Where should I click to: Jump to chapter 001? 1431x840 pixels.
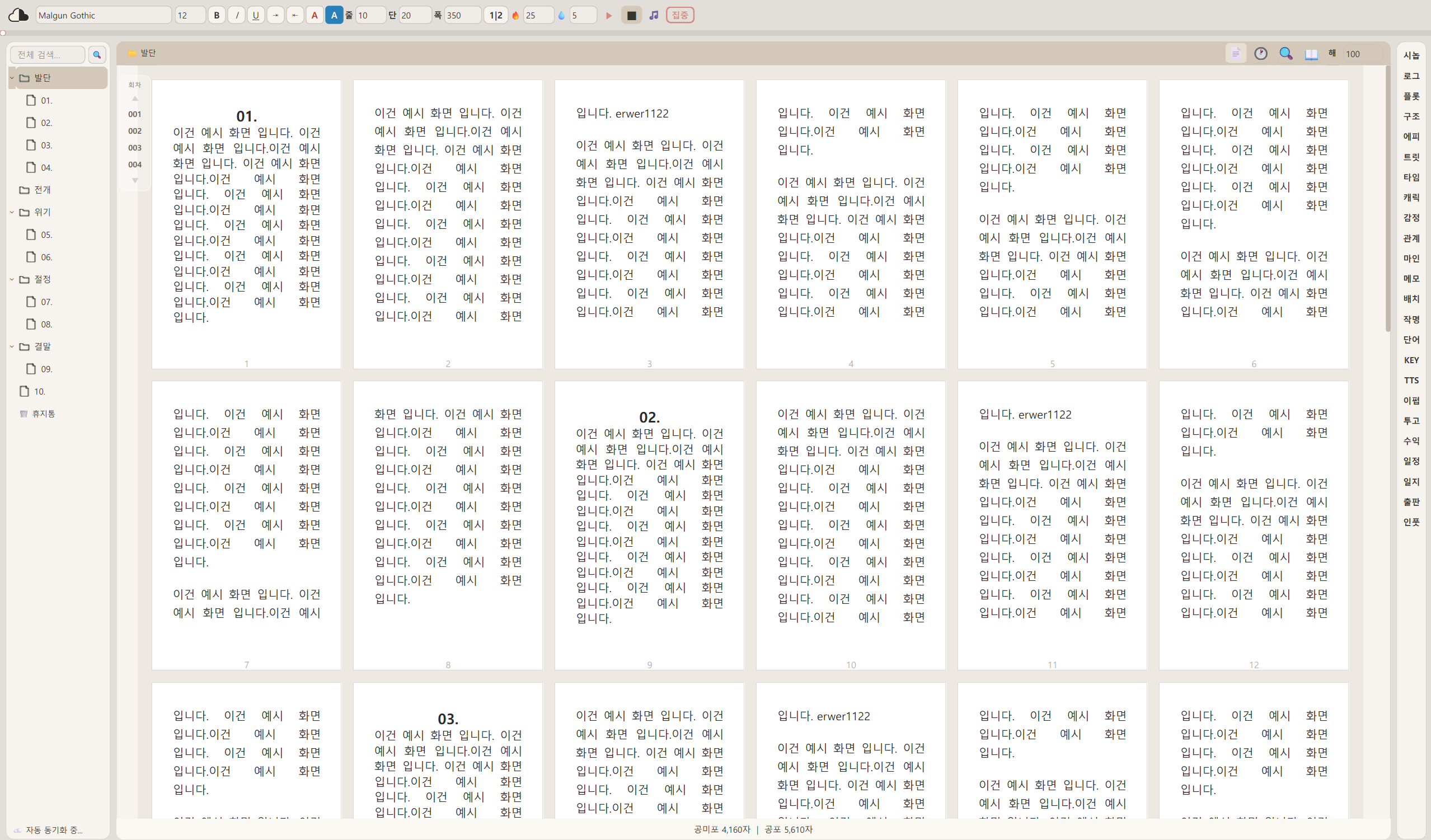coord(134,114)
